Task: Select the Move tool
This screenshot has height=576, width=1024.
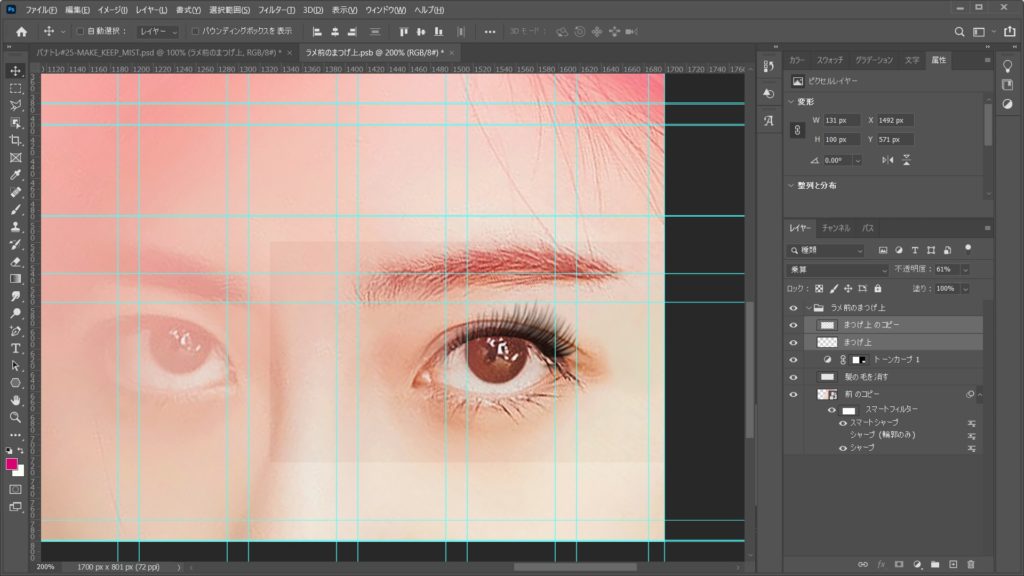Action: point(16,71)
